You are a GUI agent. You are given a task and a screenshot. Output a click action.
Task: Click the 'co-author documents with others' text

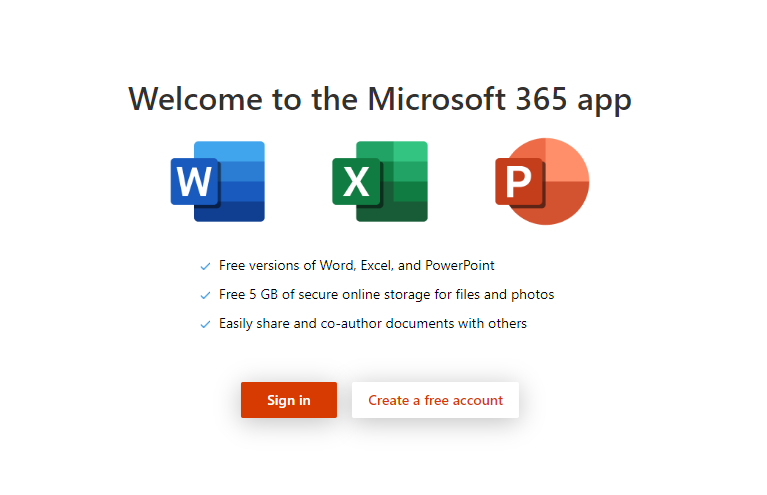tap(424, 323)
